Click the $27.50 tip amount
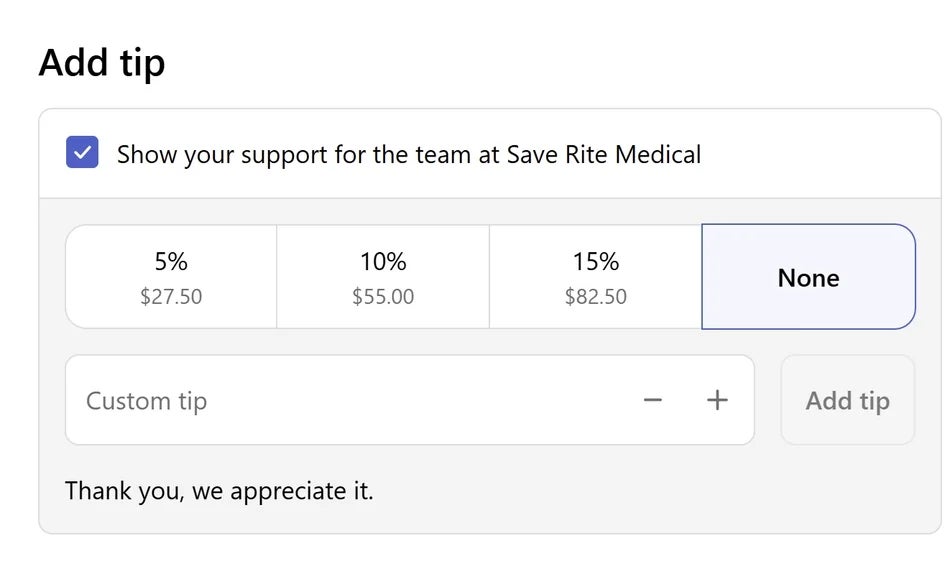The height and width of the screenshot is (577, 951). click(x=171, y=297)
